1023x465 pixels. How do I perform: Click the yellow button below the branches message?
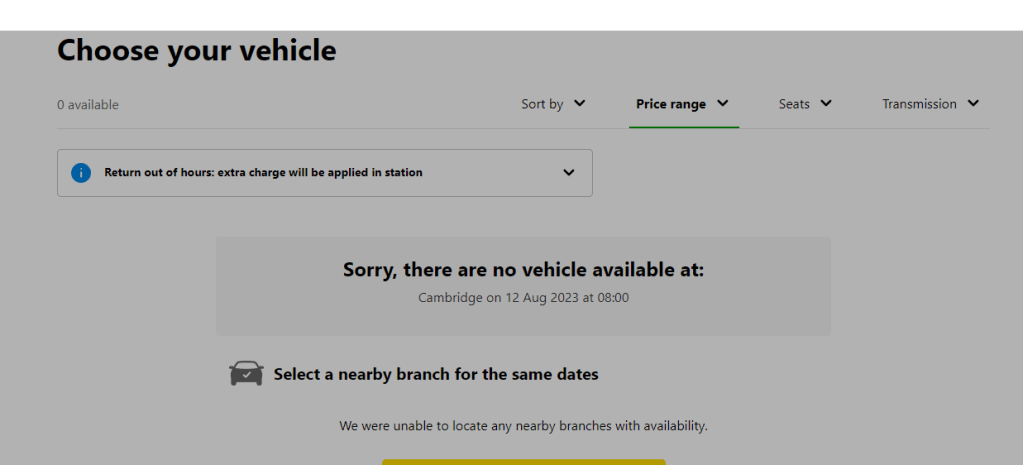(524, 462)
